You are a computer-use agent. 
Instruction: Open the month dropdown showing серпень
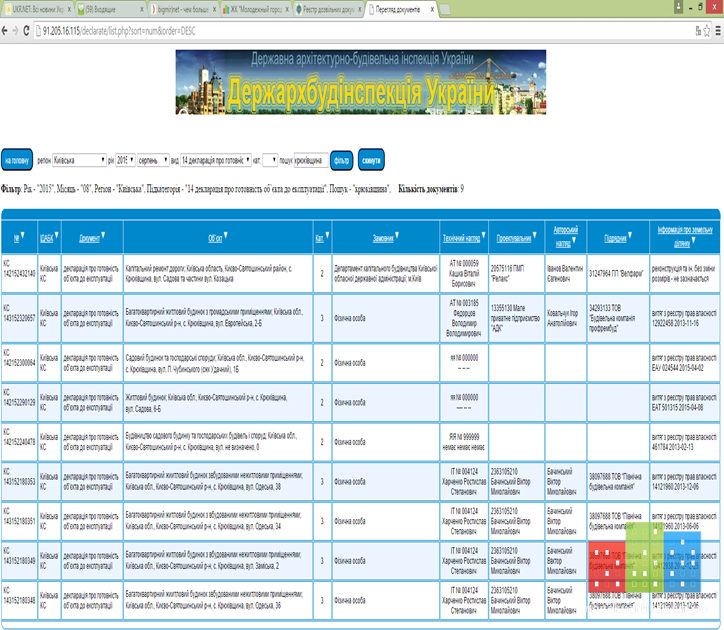153,160
